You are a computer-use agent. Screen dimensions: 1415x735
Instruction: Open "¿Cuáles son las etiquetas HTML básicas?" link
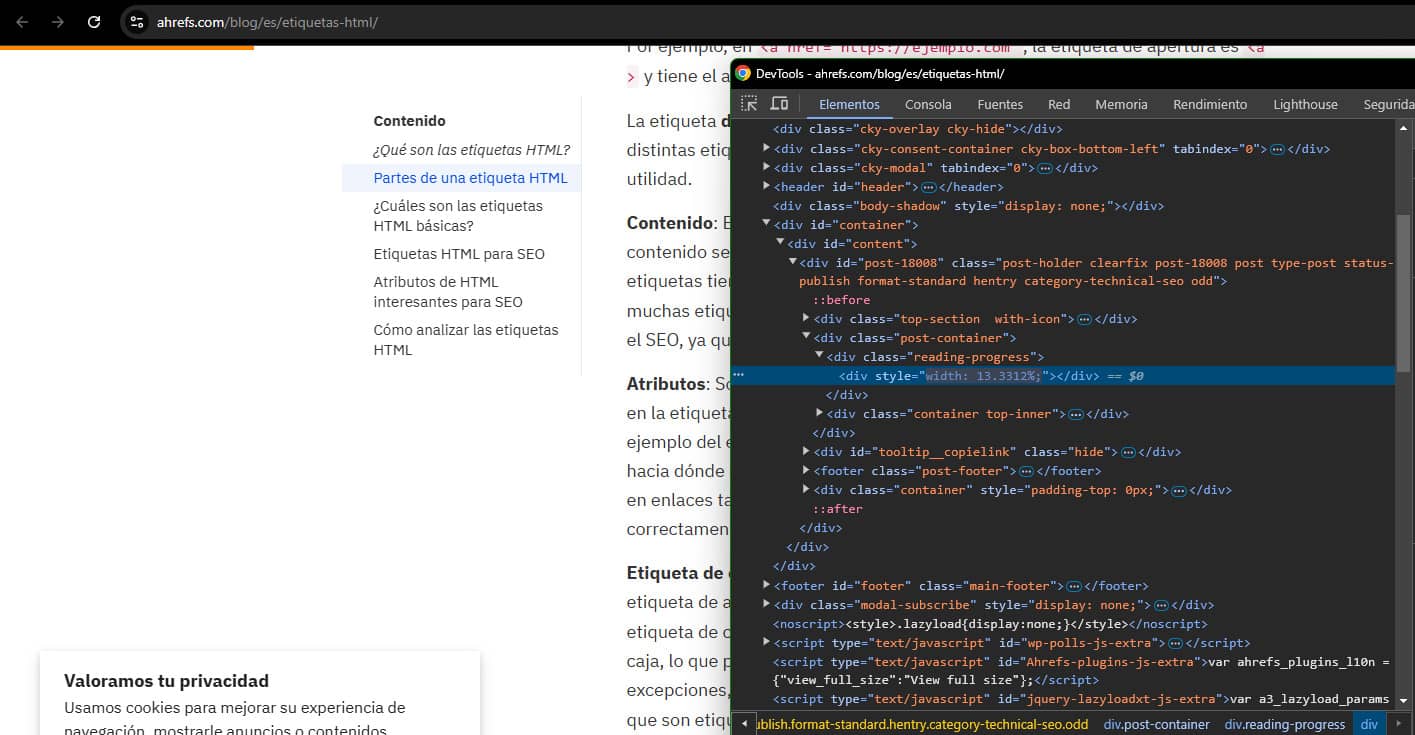(459, 216)
